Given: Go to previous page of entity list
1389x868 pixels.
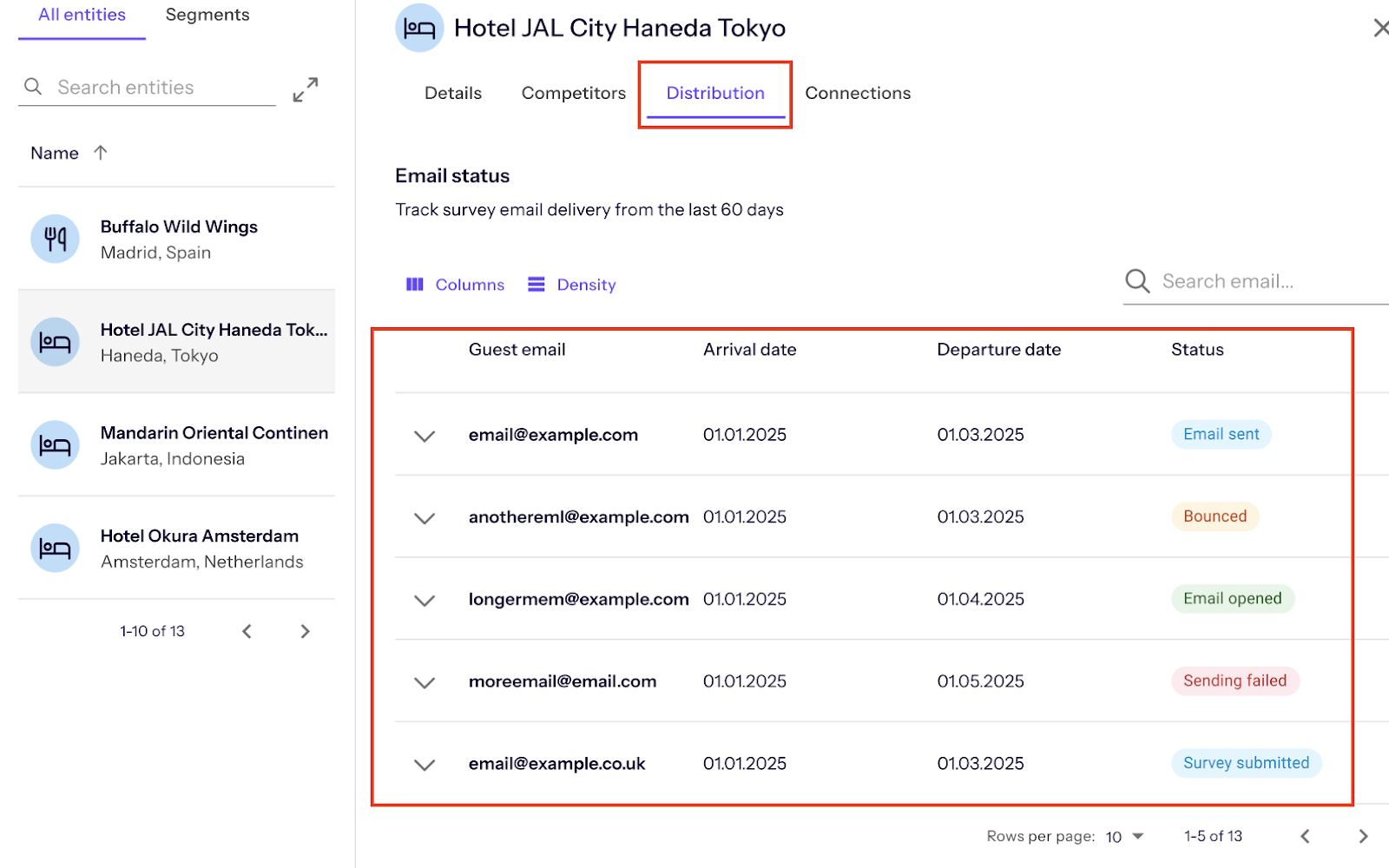Looking at the screenshot, I should (x=247, y=631).
